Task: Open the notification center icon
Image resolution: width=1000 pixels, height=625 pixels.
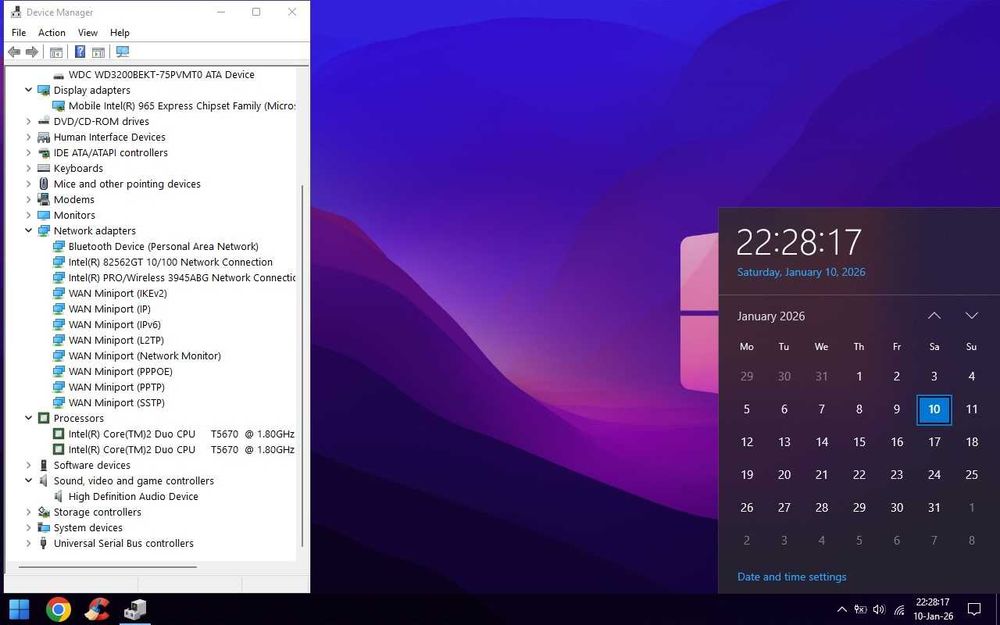Action: (974, 609)
